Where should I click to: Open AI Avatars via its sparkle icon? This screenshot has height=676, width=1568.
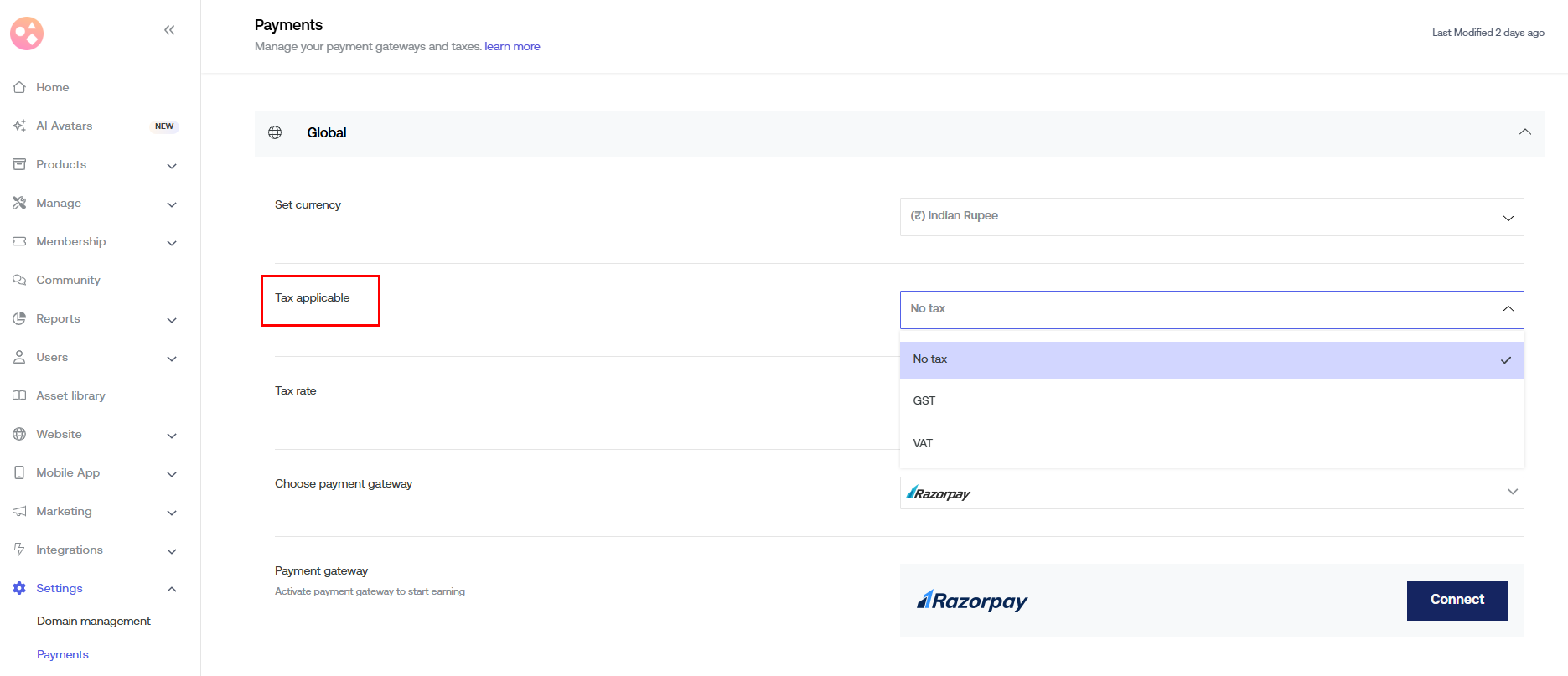(19, 126)
